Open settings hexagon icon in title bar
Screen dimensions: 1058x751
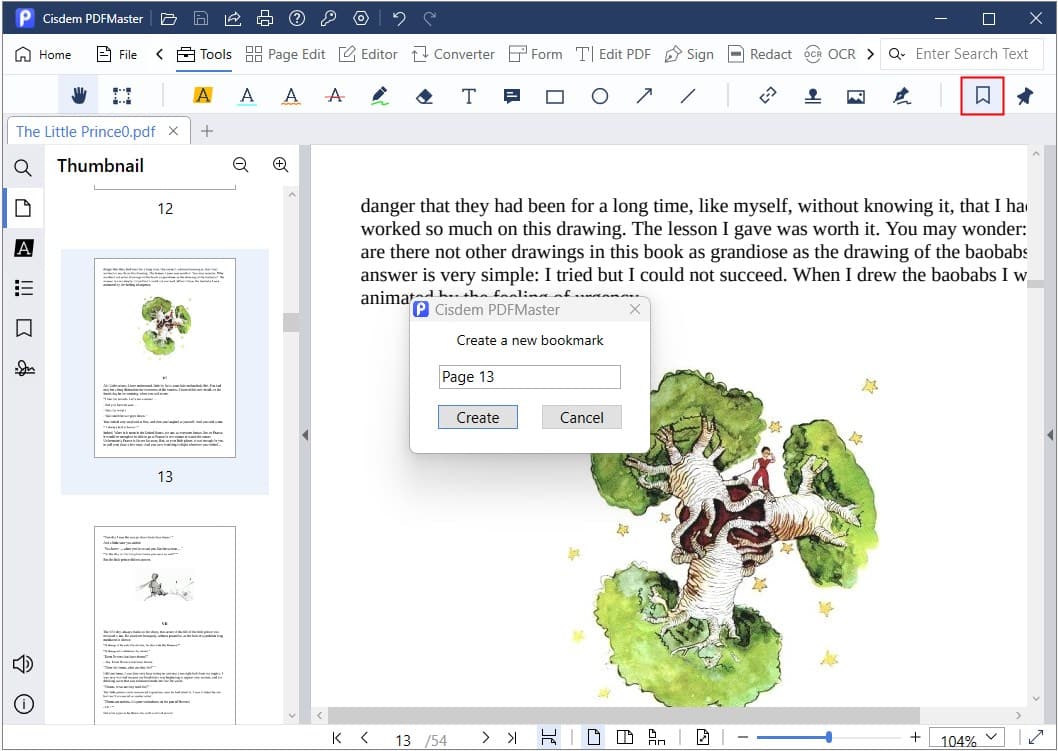click(361, 18)
